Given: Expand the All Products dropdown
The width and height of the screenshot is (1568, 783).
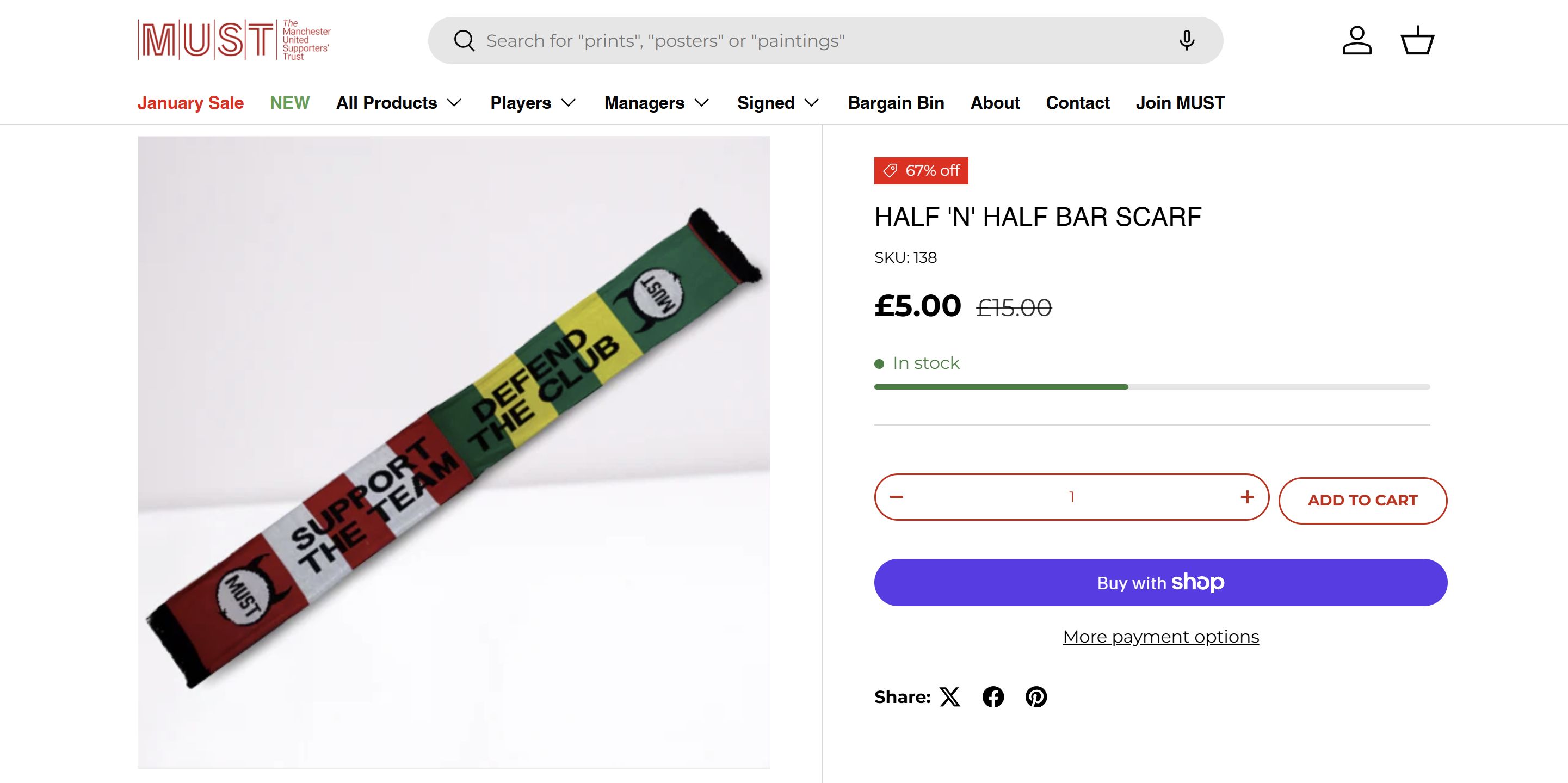Looking at the screenshot, I should coord(399,103).
